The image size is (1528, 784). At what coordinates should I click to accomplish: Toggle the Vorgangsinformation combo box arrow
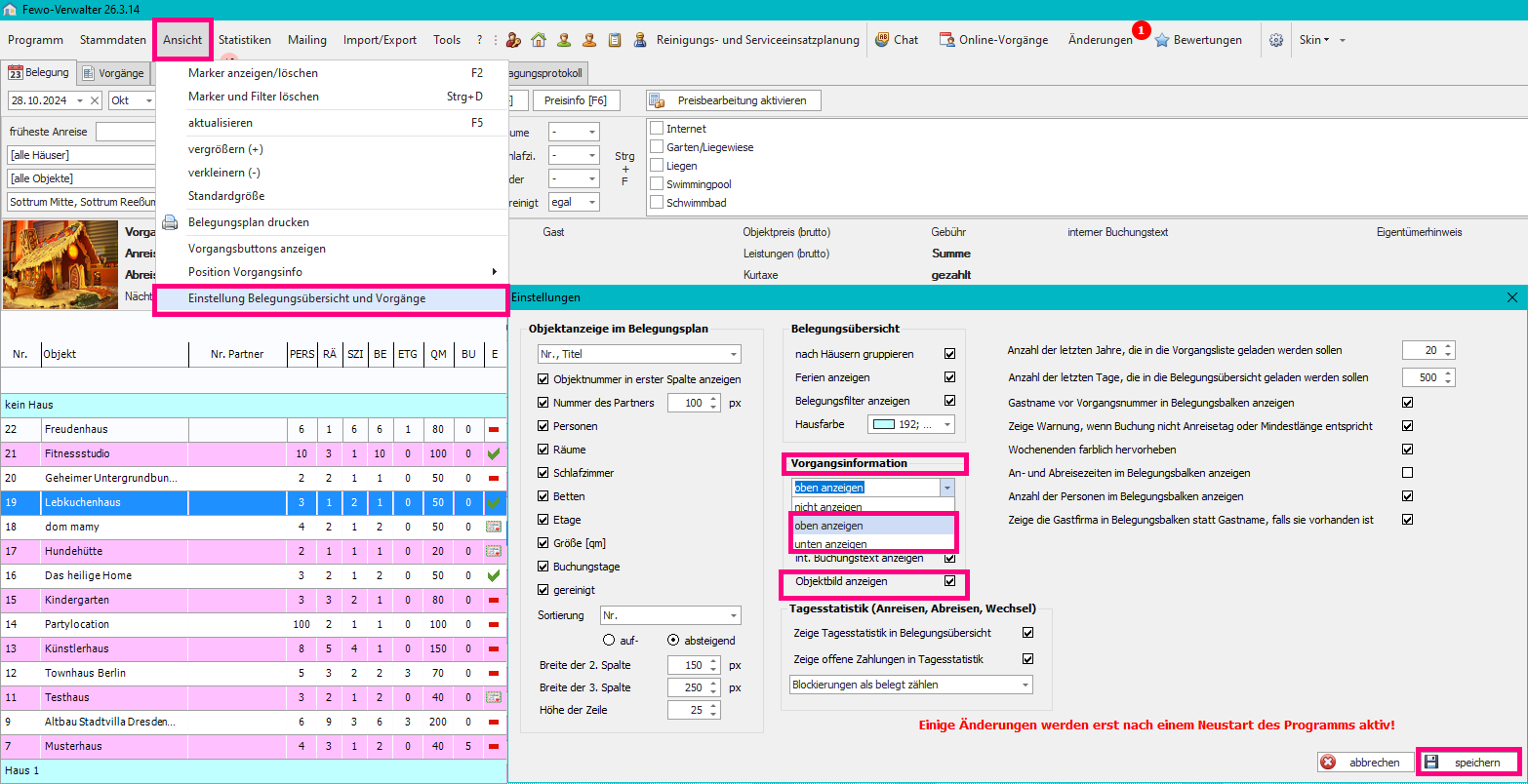pyautogui.click(x=945, y=488)
